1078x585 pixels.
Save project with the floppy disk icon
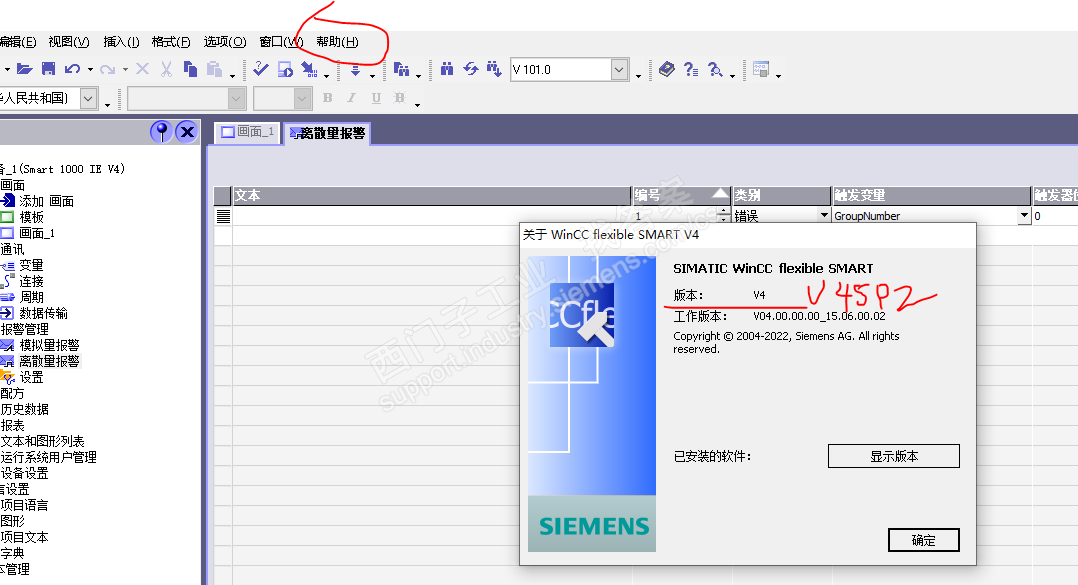48,69
